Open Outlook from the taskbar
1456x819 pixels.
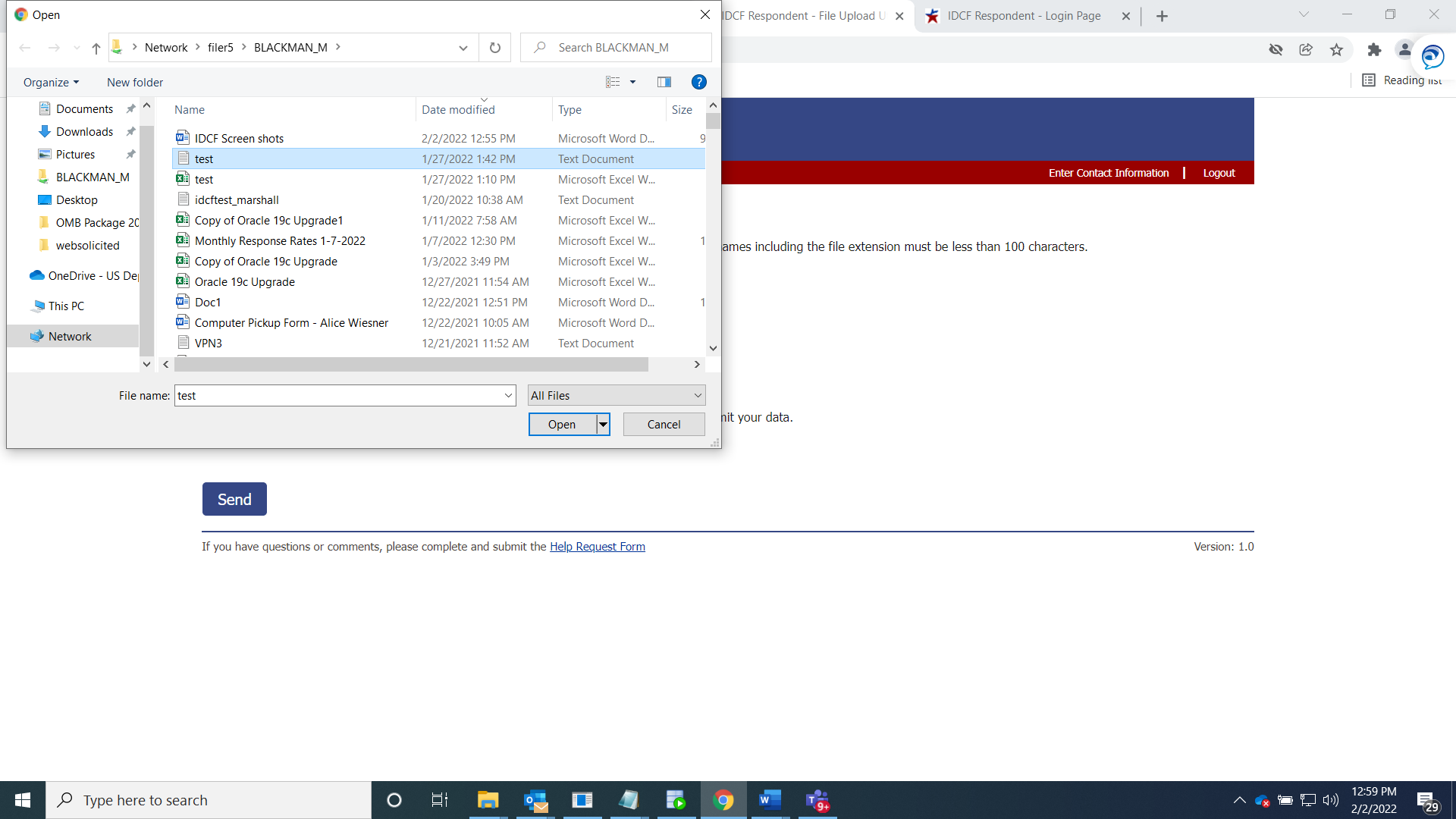(x=536, y=800)
